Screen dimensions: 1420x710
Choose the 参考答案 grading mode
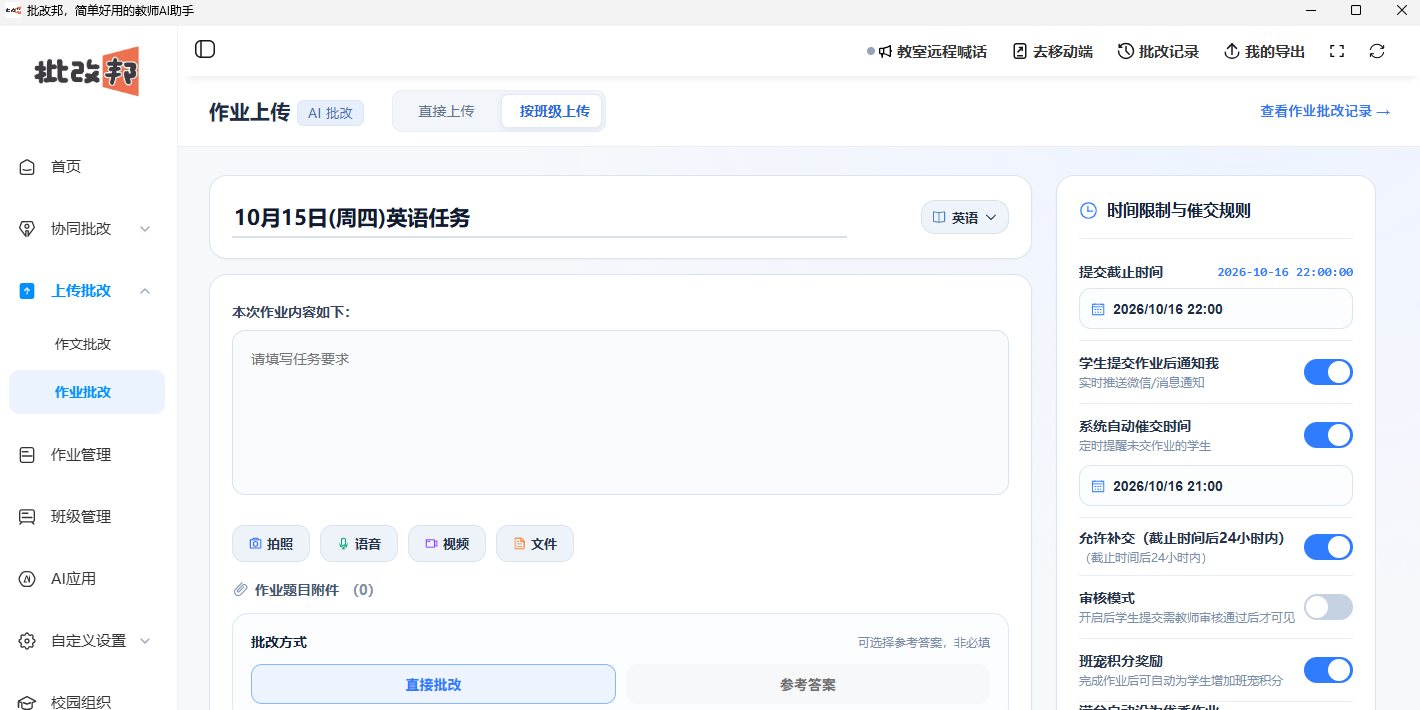(x=808, y=684)
